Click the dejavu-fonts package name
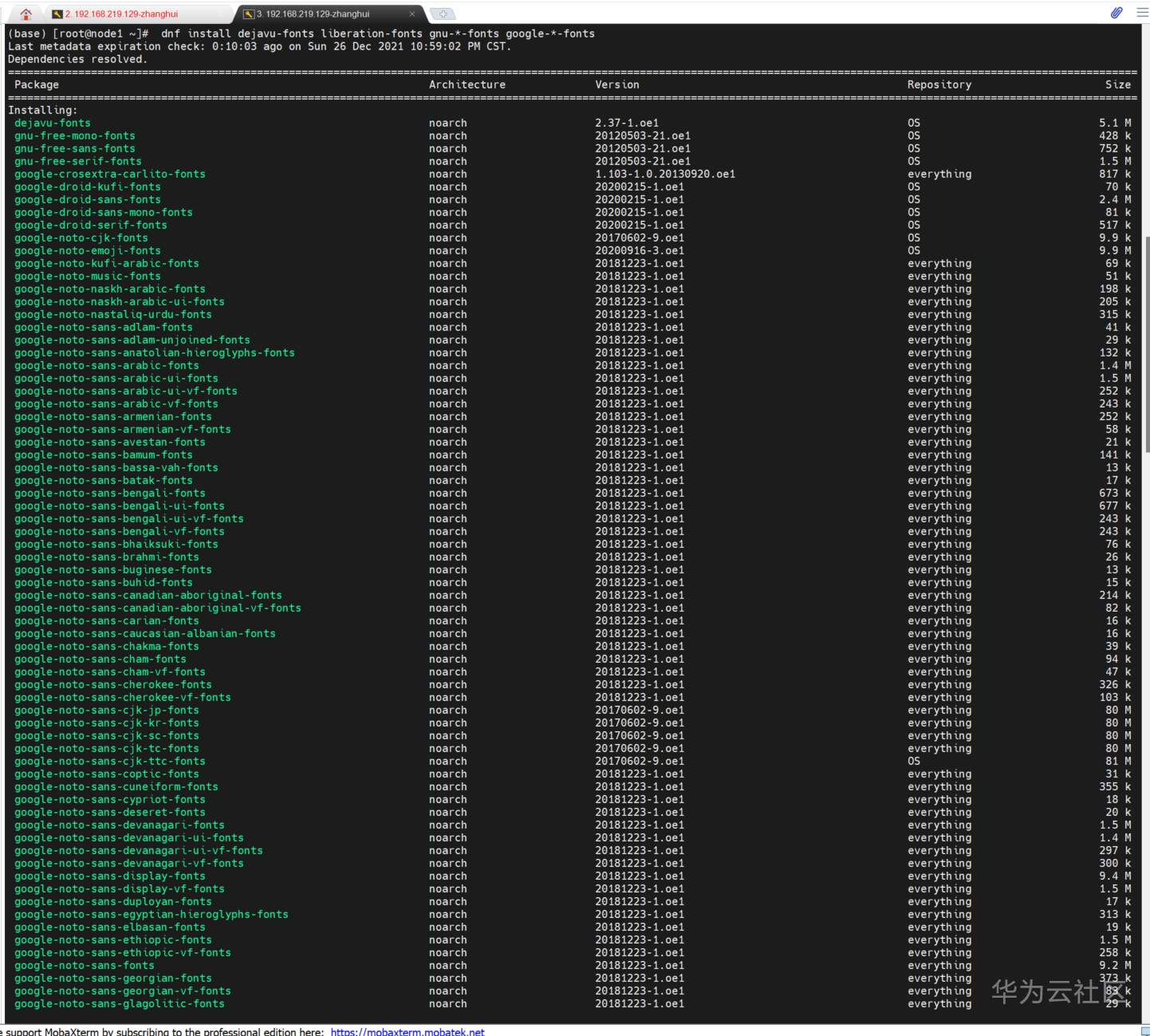 click(53, 123)
